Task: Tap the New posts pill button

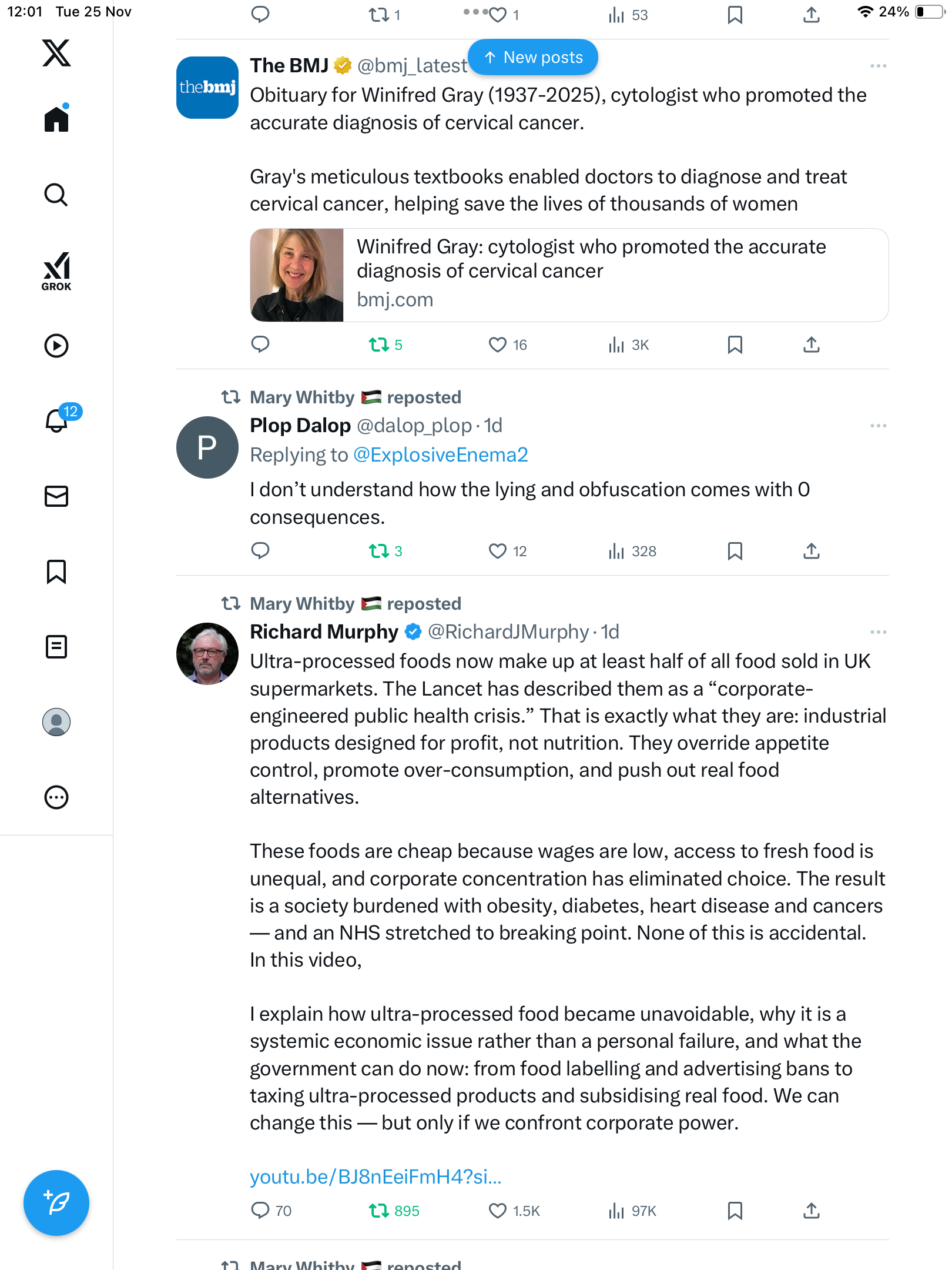Action: [x=533, y=58]
